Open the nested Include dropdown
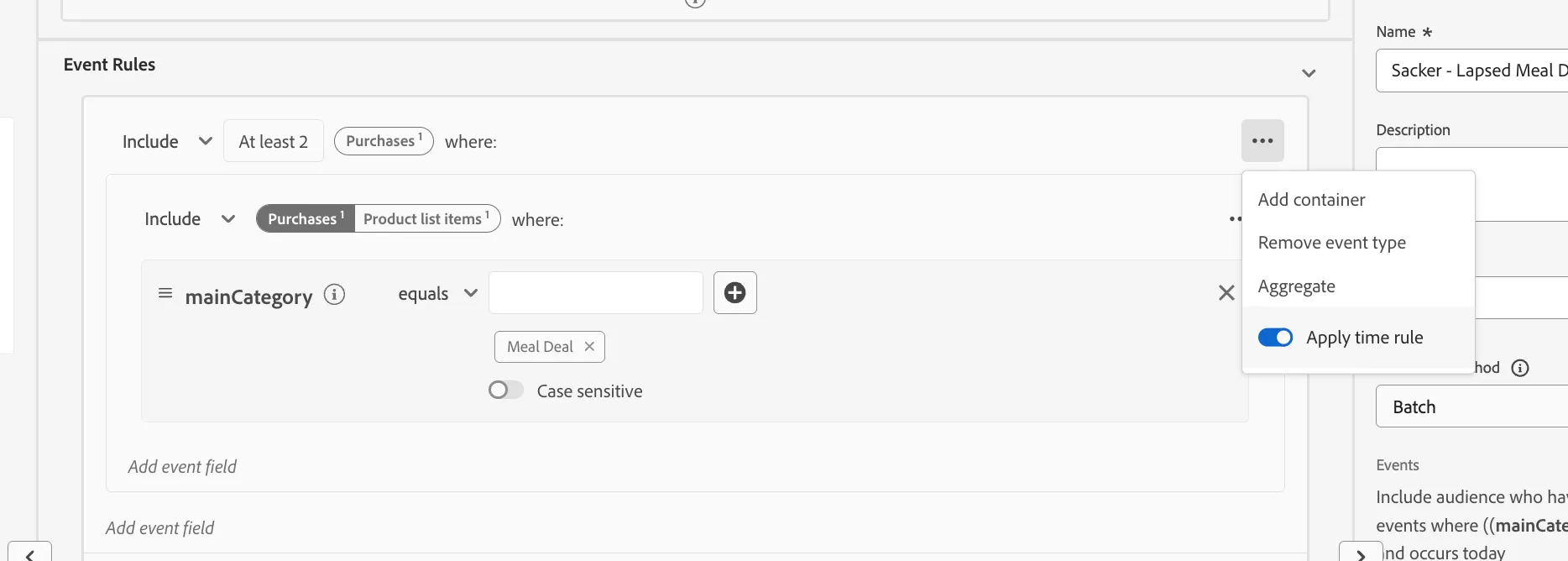 point(190,219)
